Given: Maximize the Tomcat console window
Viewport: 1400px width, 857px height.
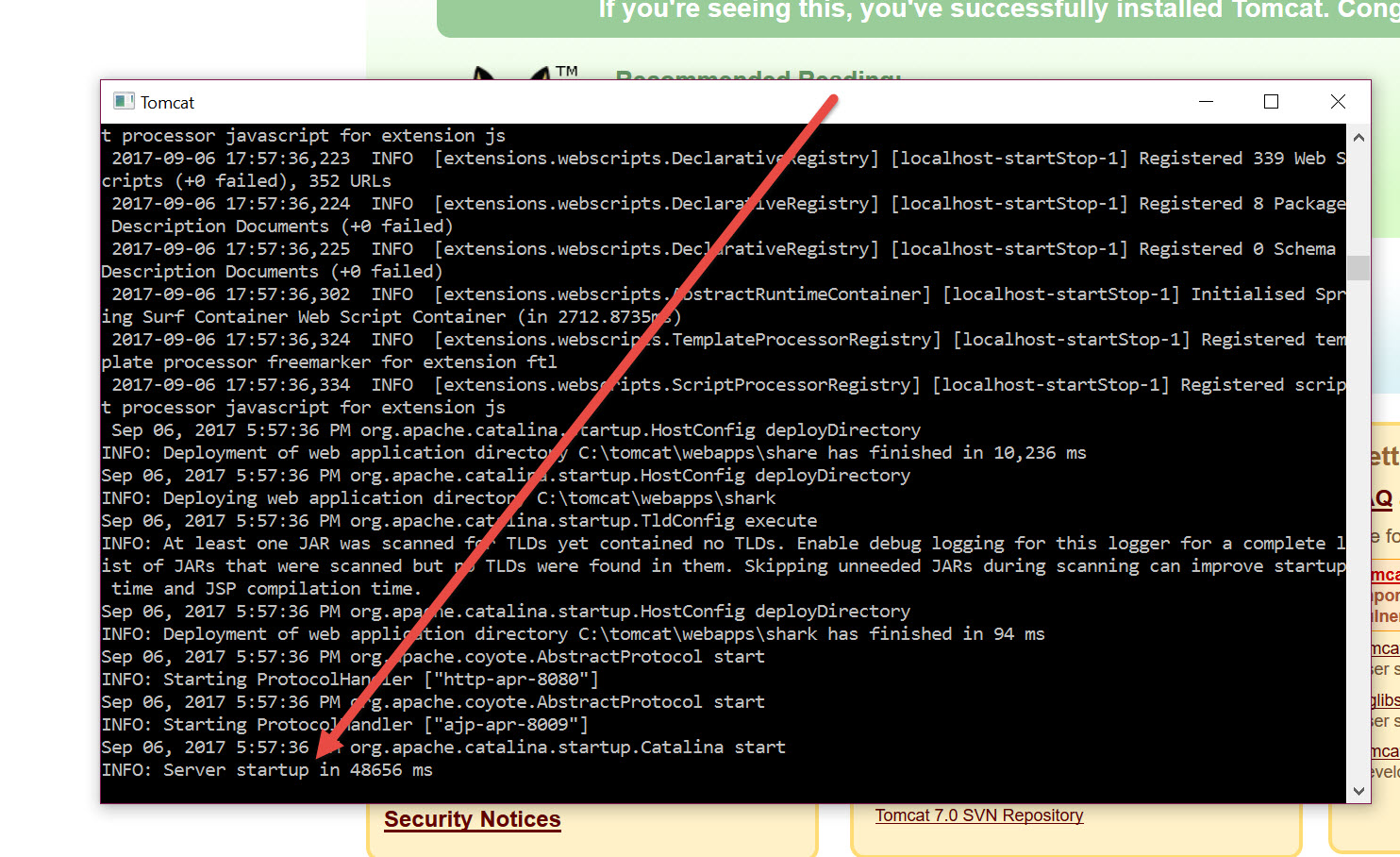Looking at the screenshot, I should (1271, 102).
